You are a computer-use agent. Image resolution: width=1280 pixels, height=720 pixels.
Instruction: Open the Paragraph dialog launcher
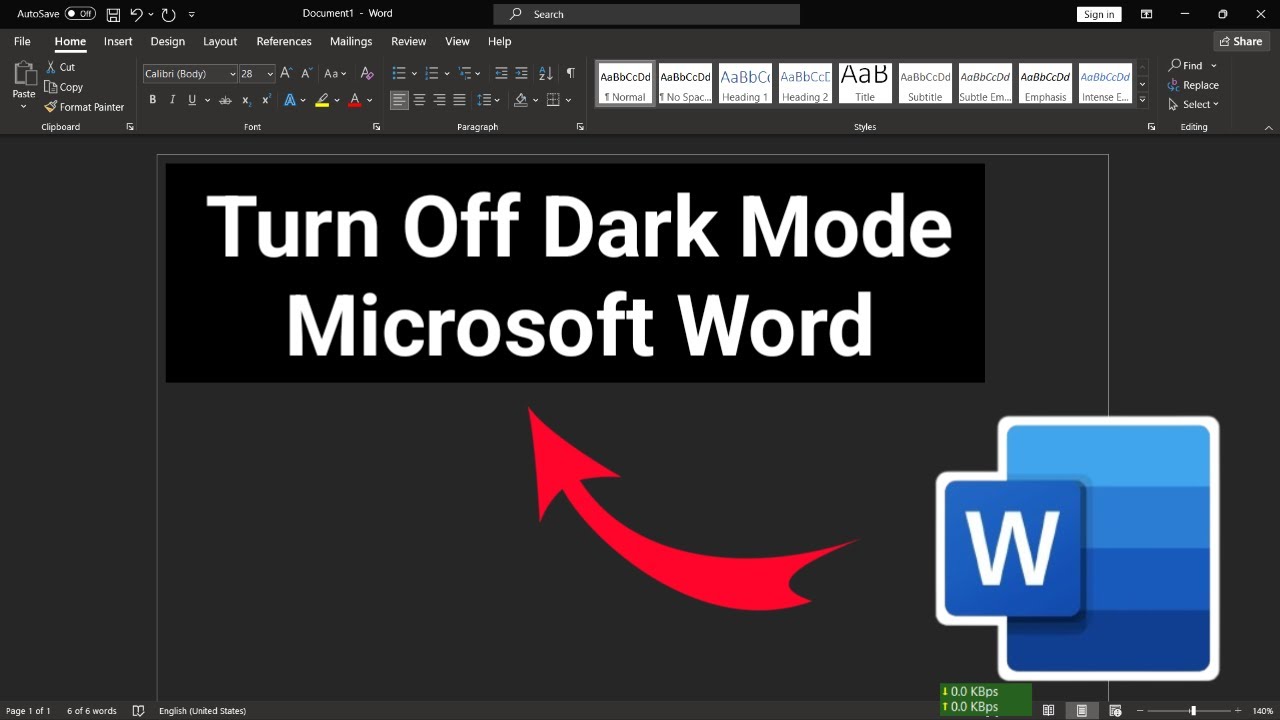[580, 127]
